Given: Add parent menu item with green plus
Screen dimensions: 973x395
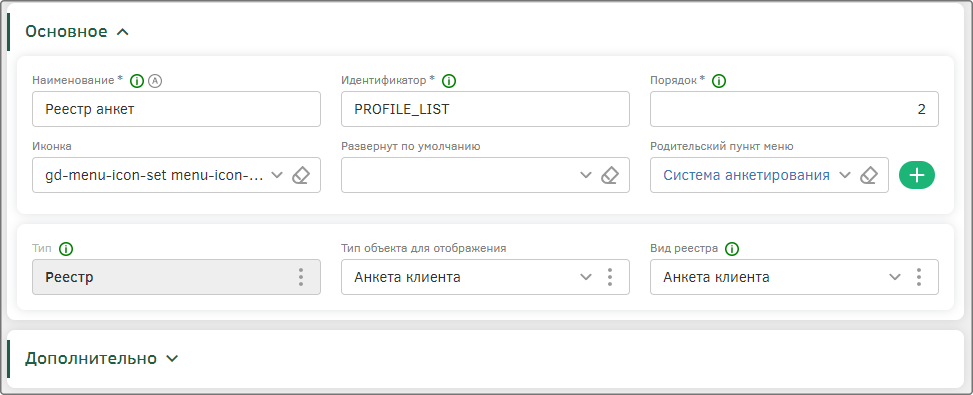Looking at the screenshot, I should 917,175.
